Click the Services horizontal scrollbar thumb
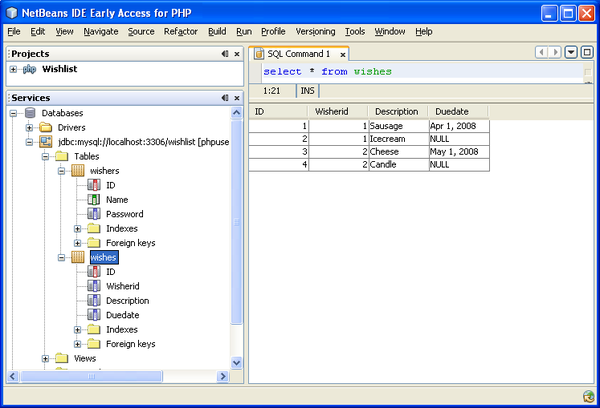 click(91, 376)
